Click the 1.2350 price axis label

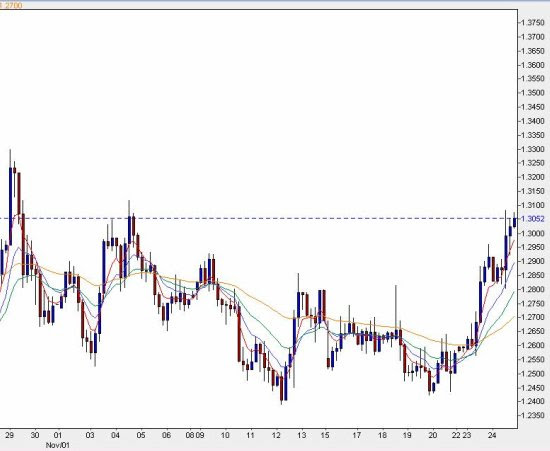[533, 415]
